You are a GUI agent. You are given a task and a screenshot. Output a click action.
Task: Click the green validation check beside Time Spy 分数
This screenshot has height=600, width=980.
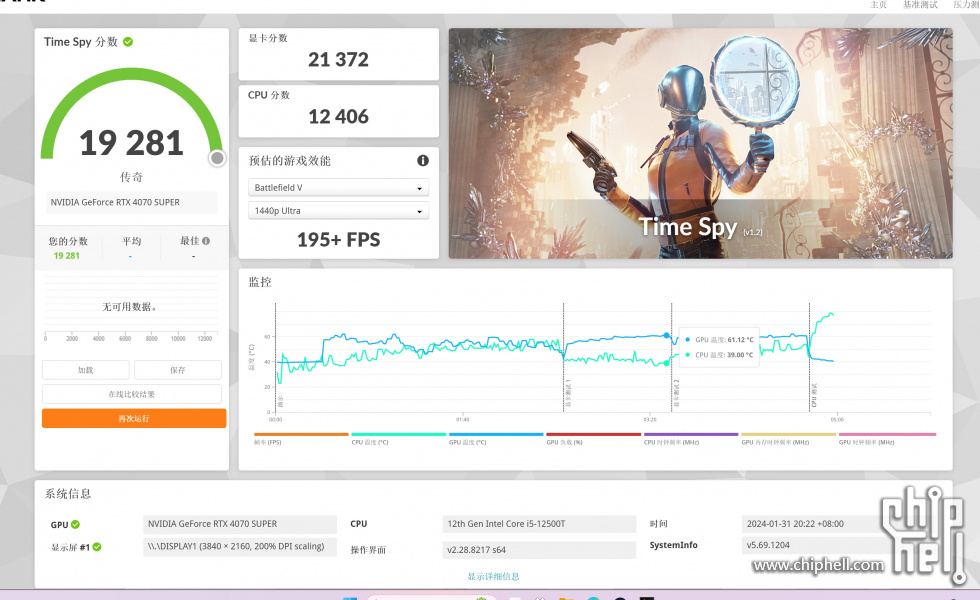point(128,42)
